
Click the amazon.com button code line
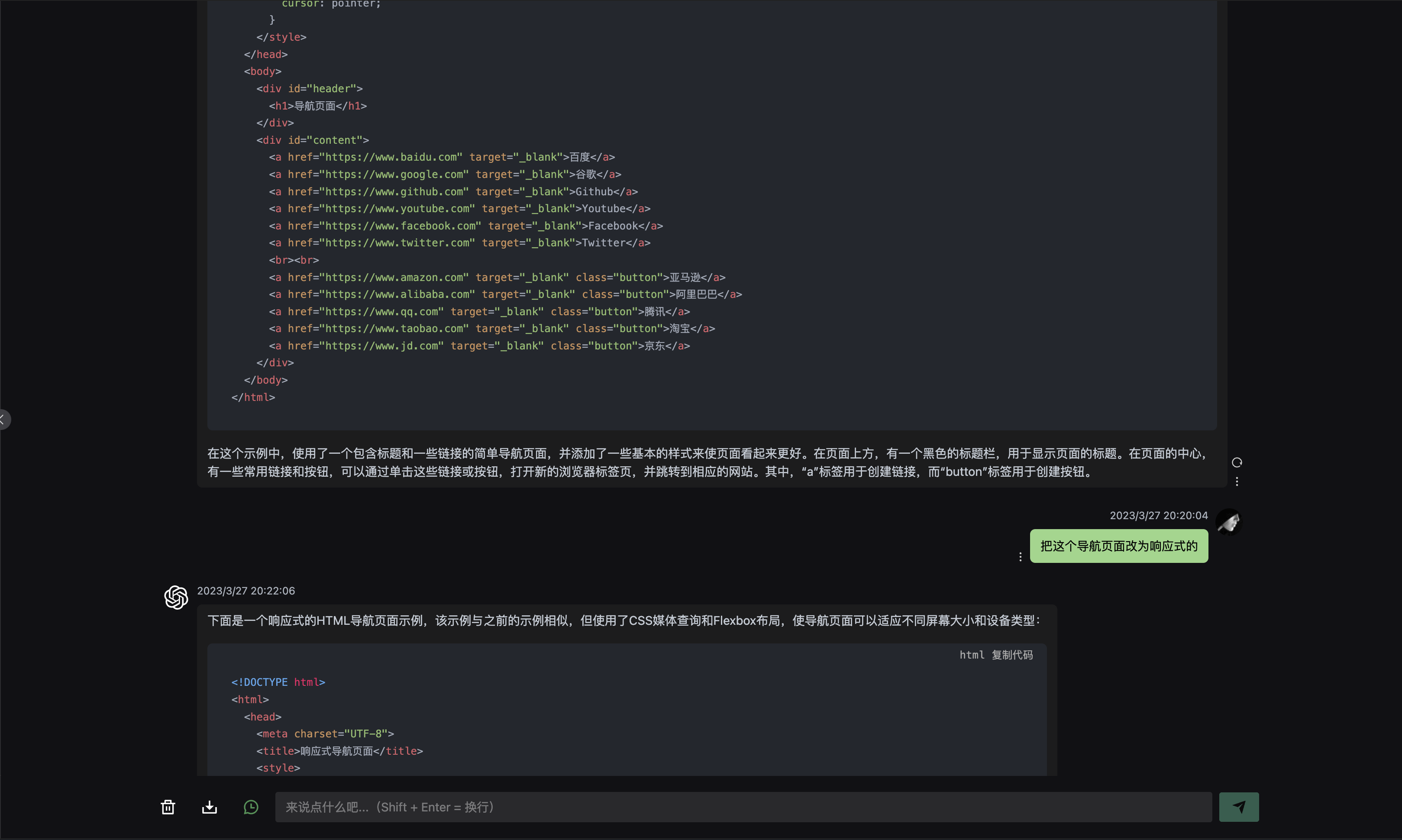[497, 278]
